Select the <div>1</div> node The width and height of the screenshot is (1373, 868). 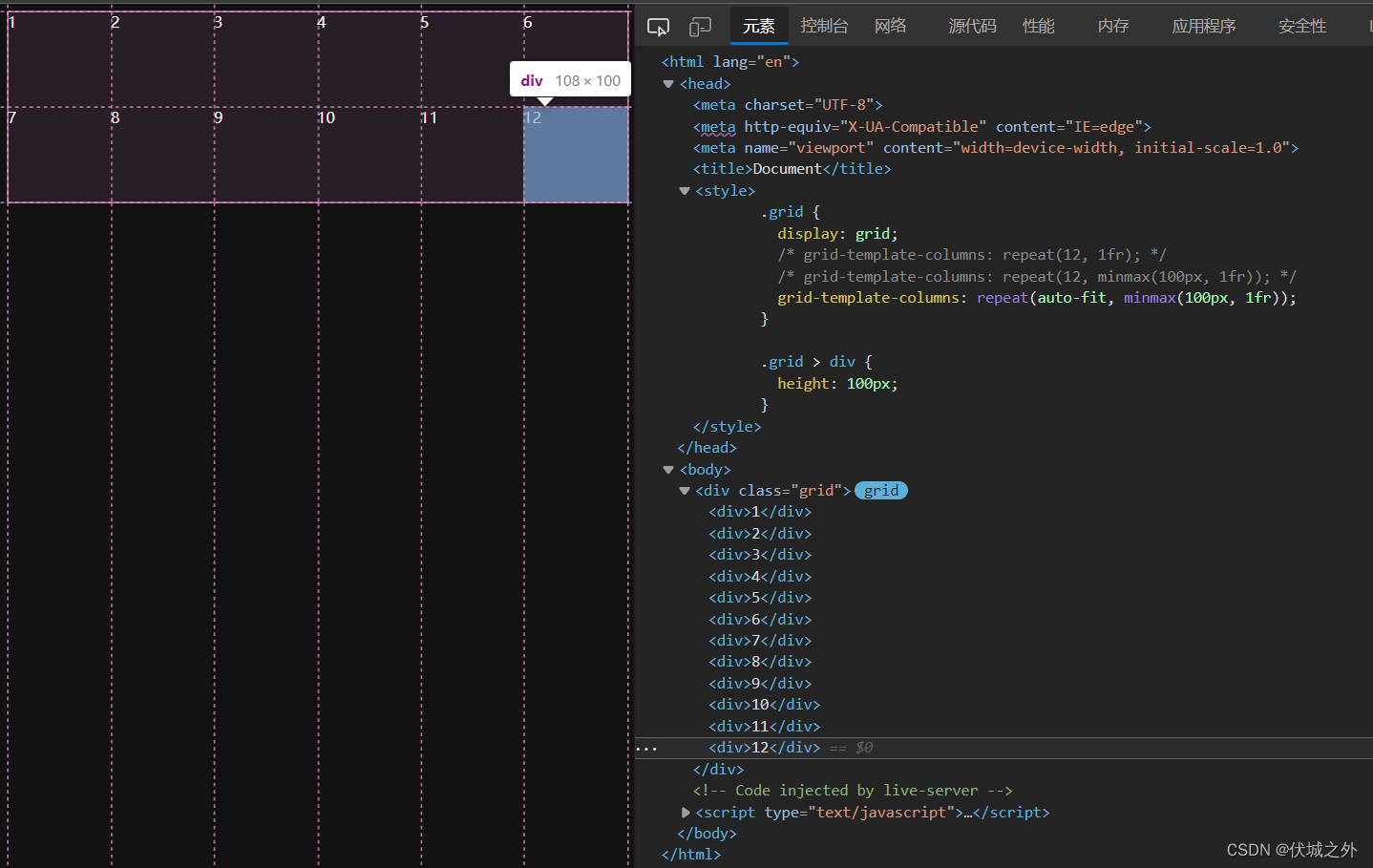(760, 512)
